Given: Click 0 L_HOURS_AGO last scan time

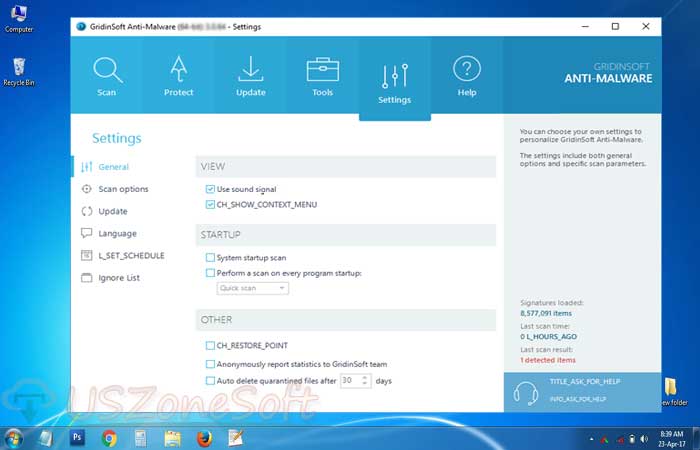Looking at the screenshot, I should tap(548, 337).
